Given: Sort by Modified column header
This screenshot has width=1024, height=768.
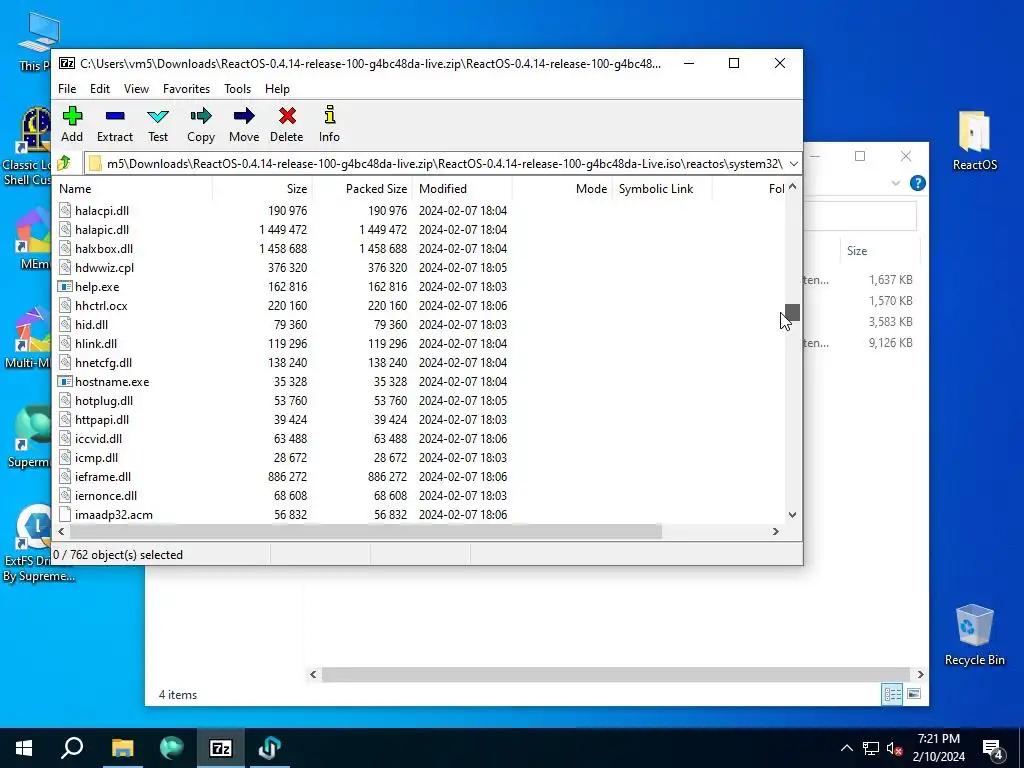Looking at the screenshot, I should 462,189.
